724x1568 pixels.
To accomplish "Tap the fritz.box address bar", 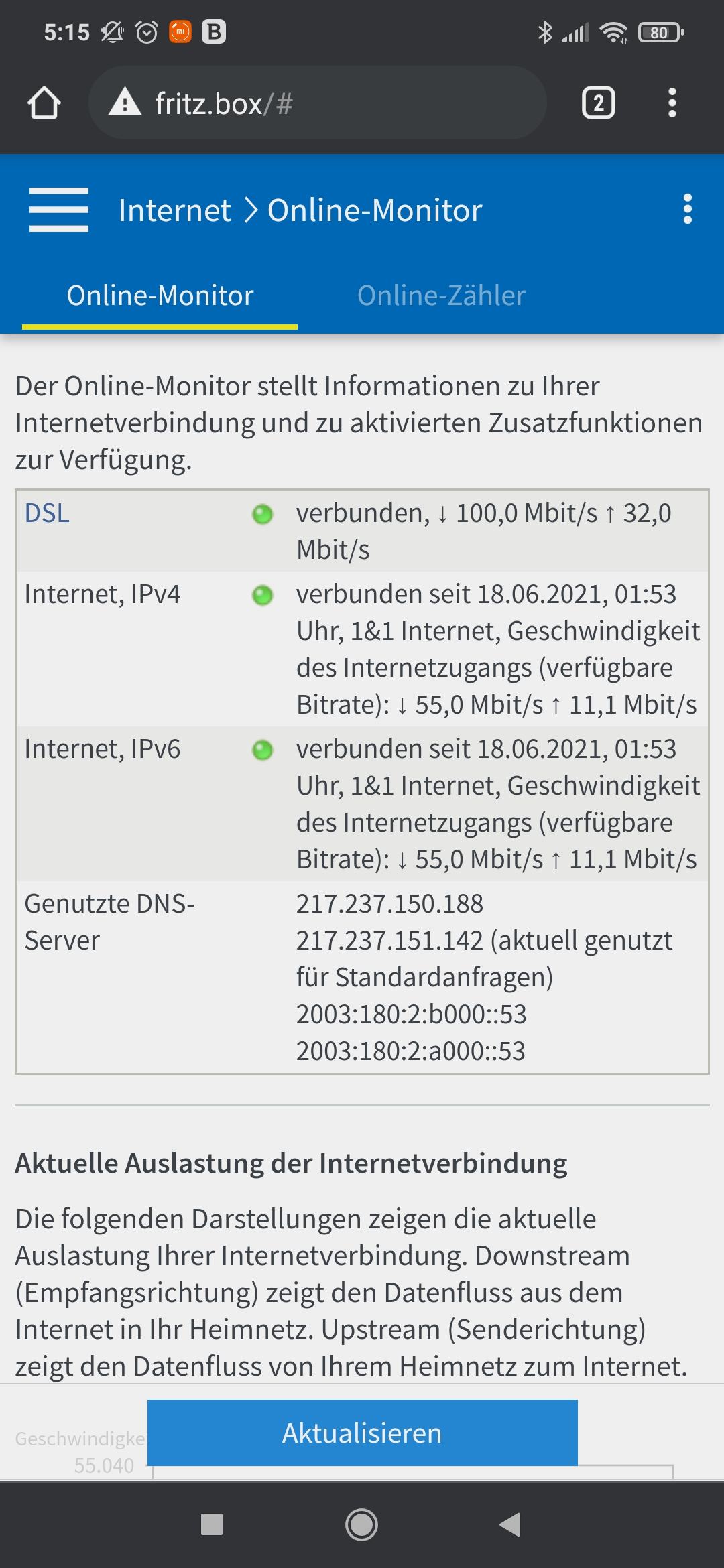I will (318, 103).
